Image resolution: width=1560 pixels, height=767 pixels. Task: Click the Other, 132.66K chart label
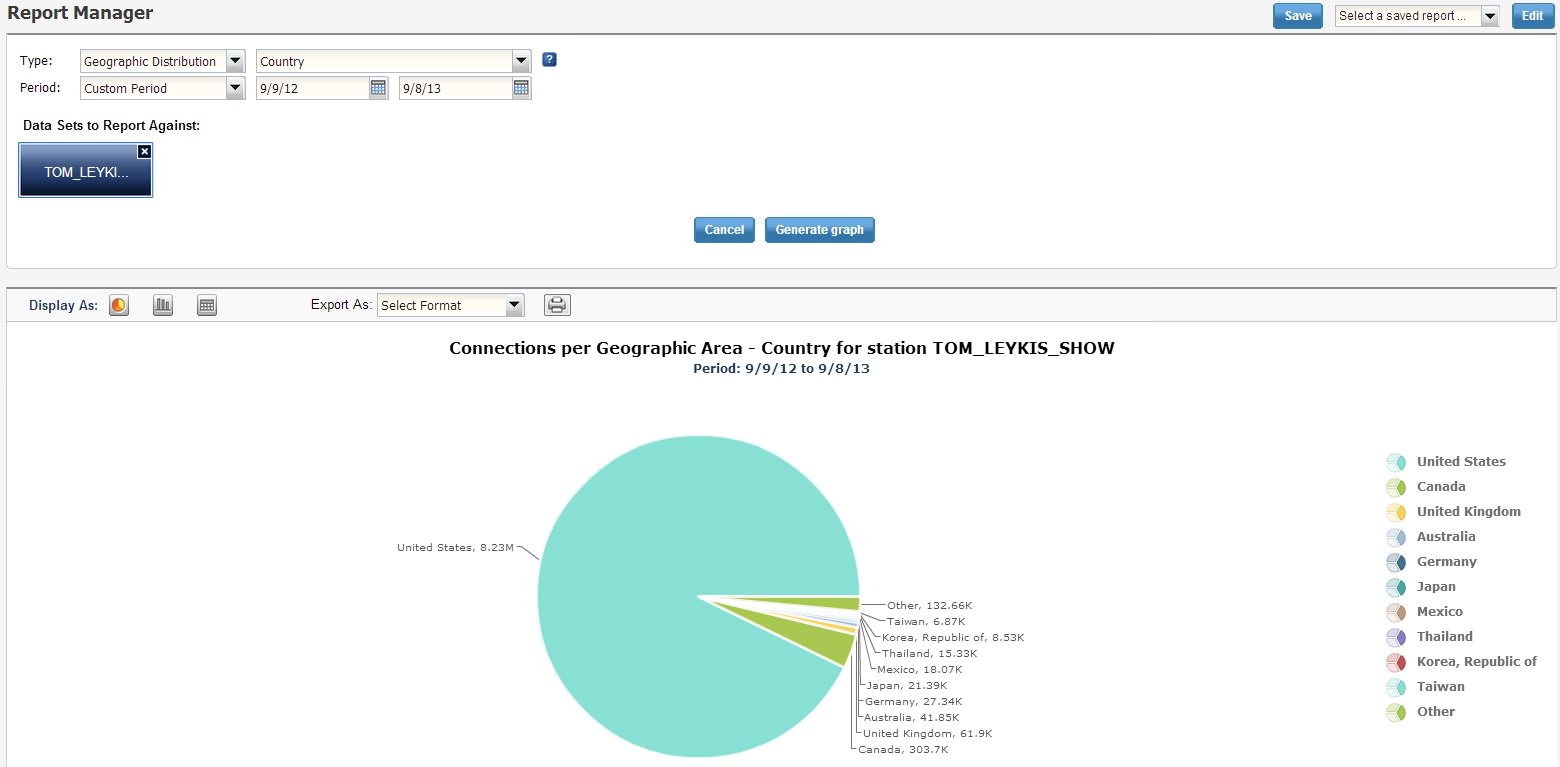[x=930, y=605]
